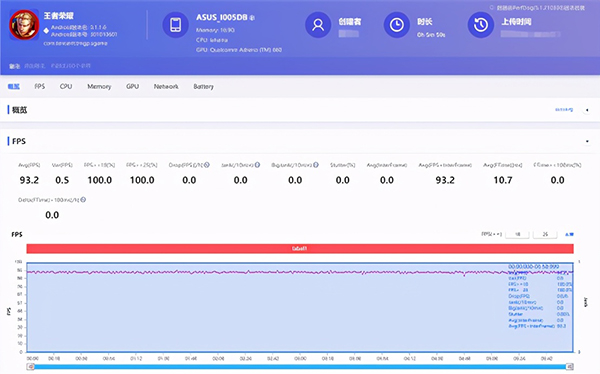Open info icon next to Drop(FPS)
Image resolution: width=600 pixels, height=374 pixels.
(x=207, y=165)
